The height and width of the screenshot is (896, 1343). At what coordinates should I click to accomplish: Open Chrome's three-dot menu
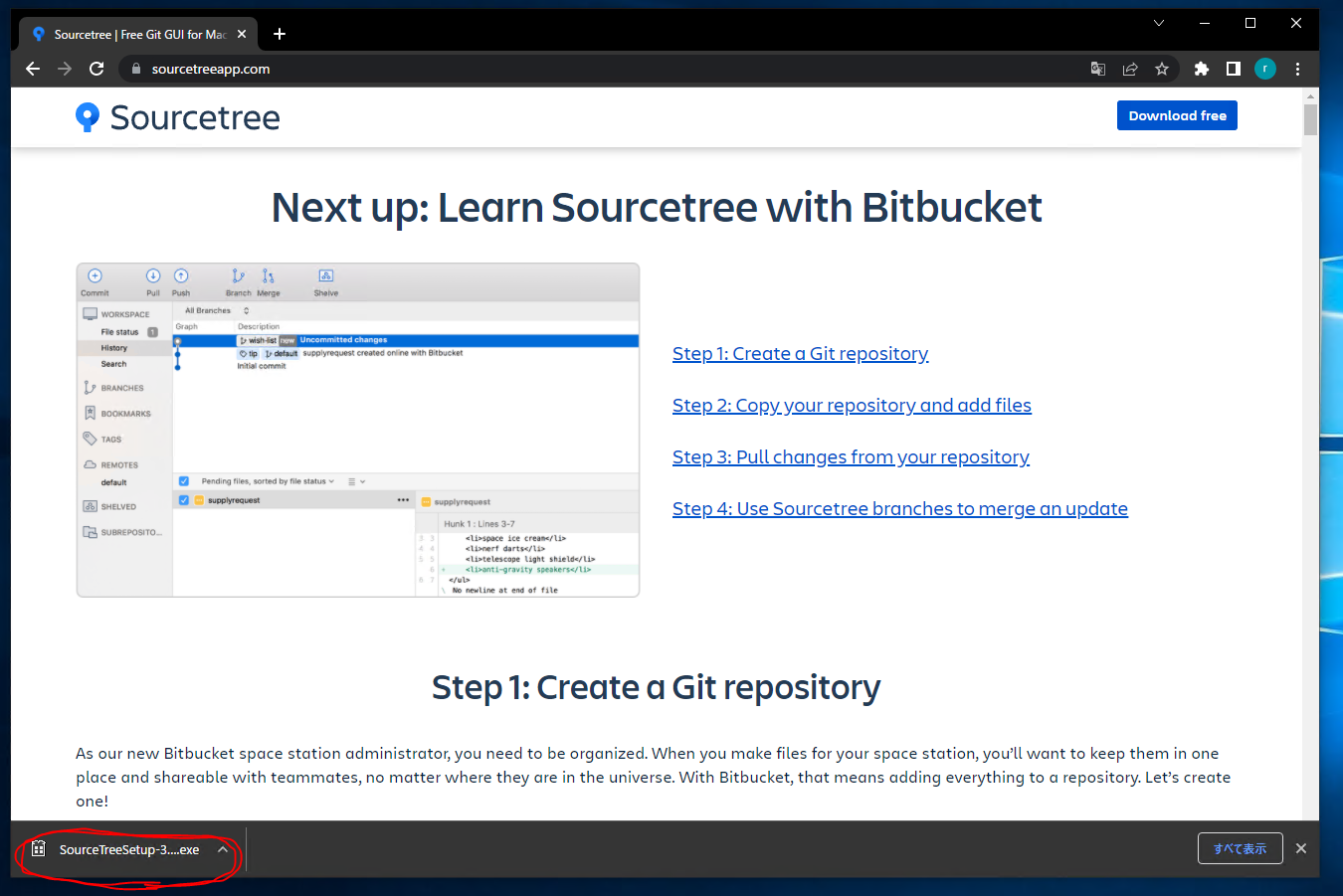(x=1297, y=69)
